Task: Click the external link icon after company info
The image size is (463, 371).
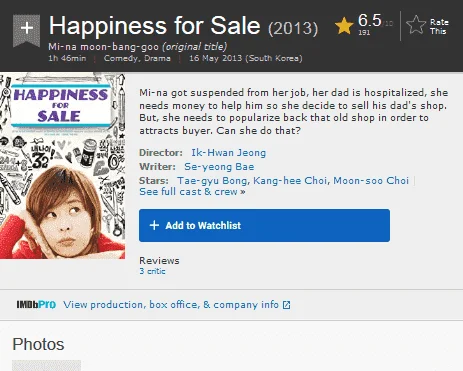Action: pos(286,305)
